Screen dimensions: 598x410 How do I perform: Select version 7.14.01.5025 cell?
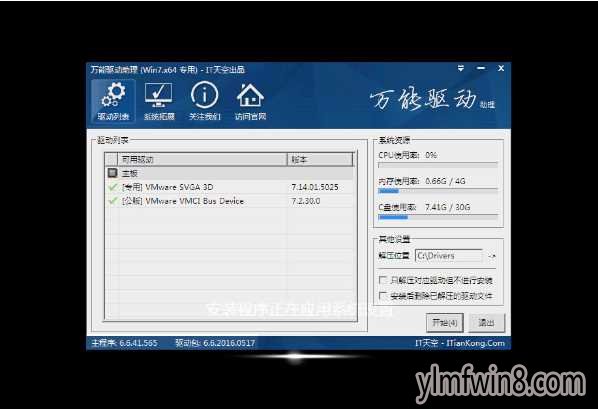click(315, 187)
